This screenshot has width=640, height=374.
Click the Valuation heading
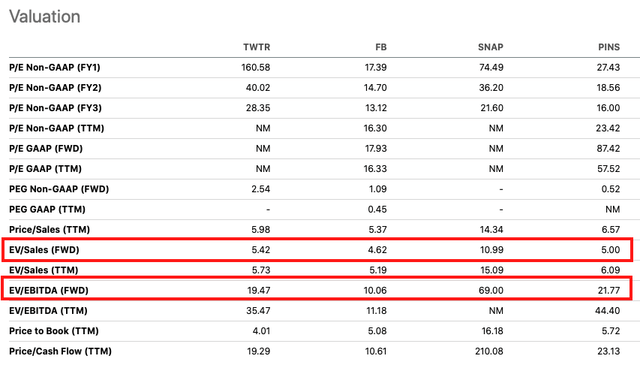(45, 17)
